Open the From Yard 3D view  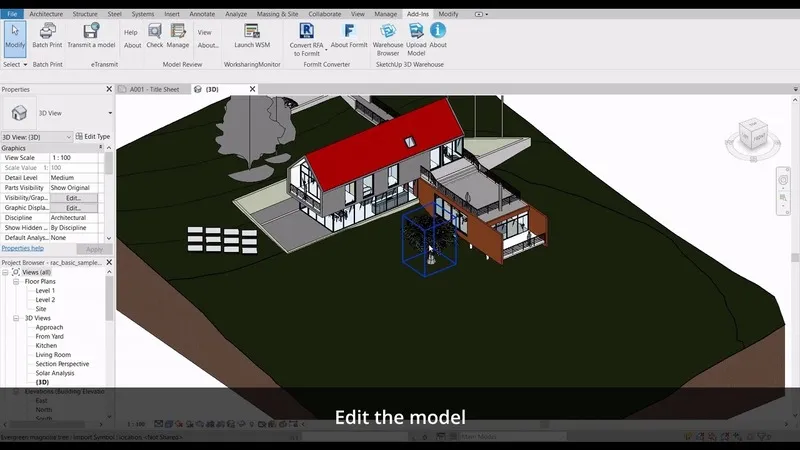tap(49, 336)
